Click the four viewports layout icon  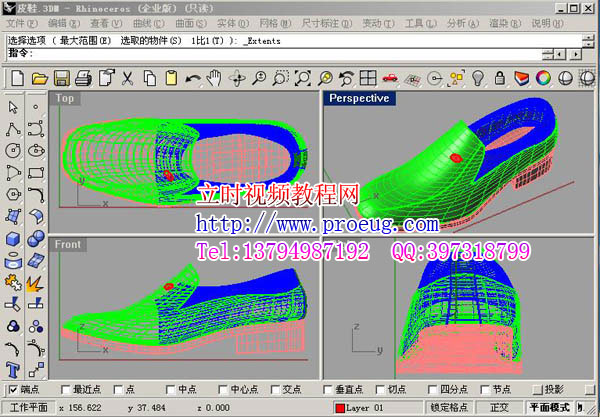[x=368, y=78]
